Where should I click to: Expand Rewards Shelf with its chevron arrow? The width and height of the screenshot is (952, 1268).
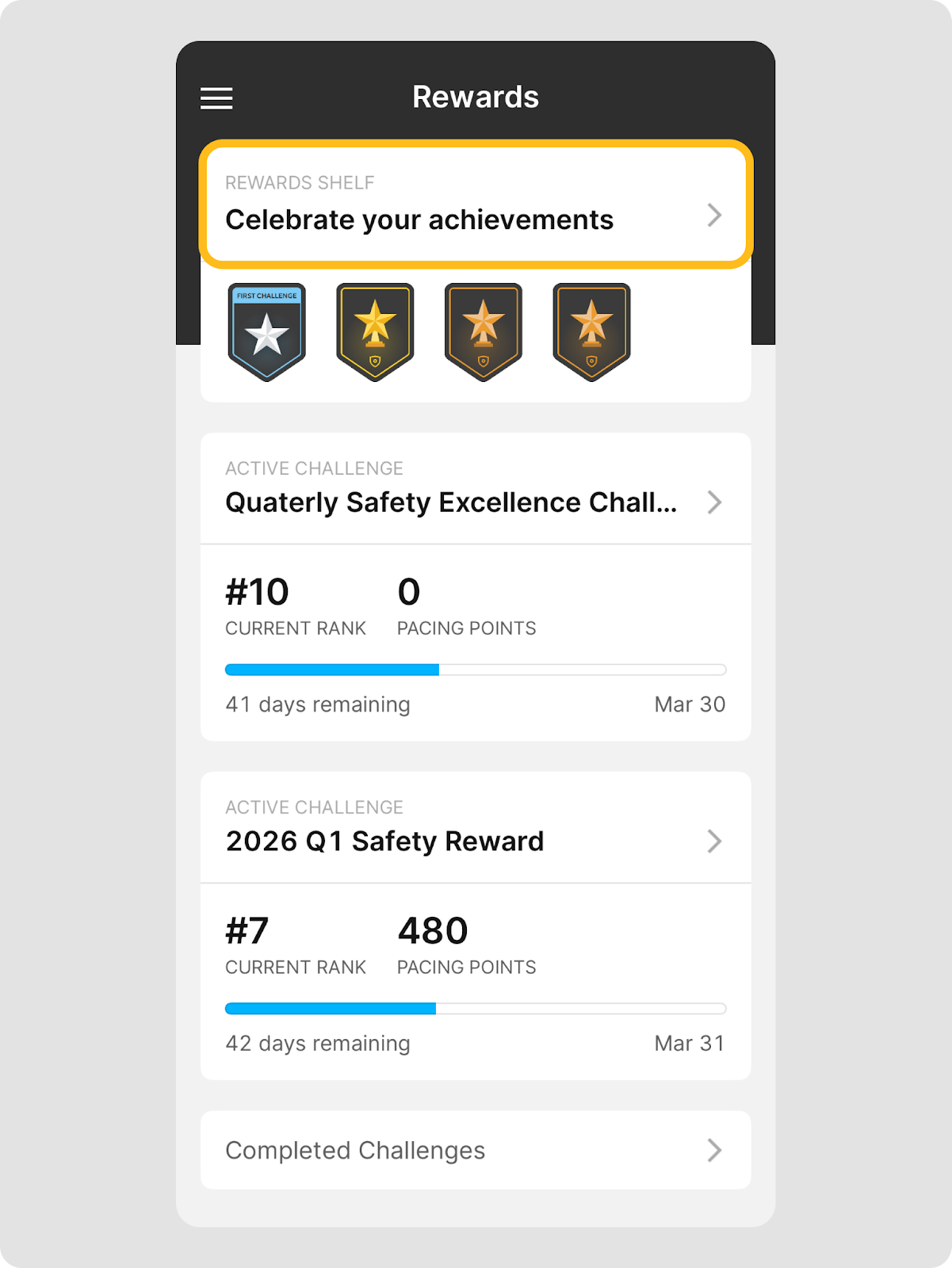pos(714,215)
